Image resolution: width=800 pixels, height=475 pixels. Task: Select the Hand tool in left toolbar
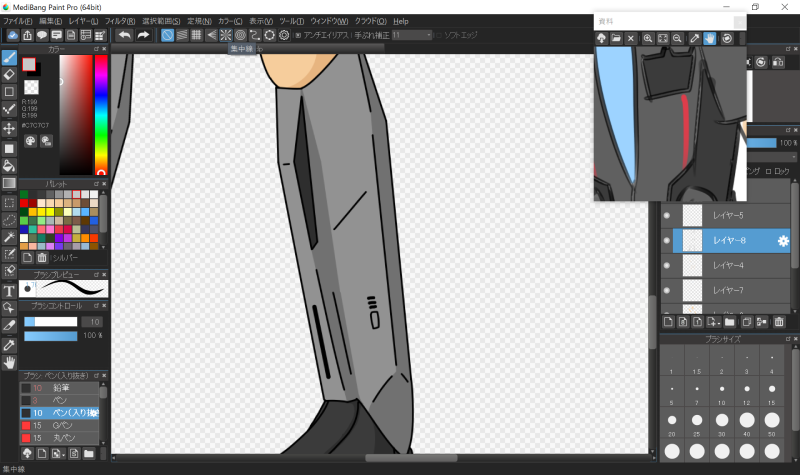tap(9, 362)
